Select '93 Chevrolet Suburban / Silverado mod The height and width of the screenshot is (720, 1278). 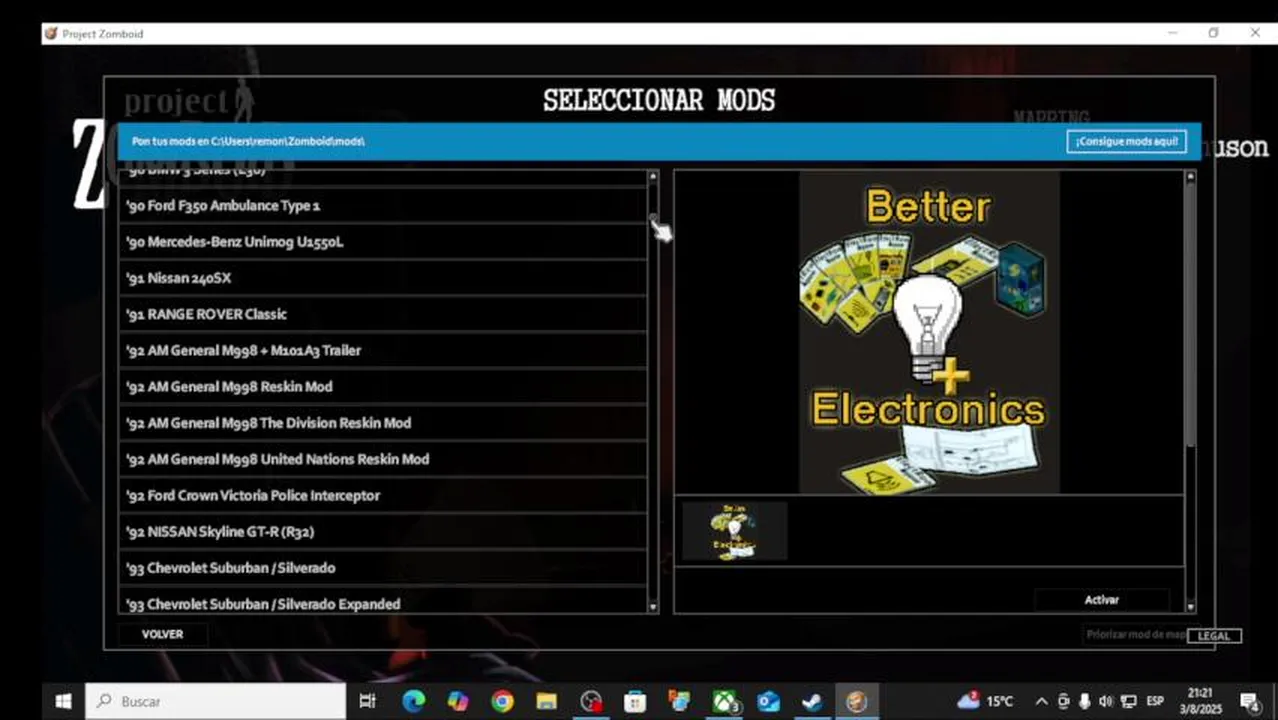coord(383,568)
